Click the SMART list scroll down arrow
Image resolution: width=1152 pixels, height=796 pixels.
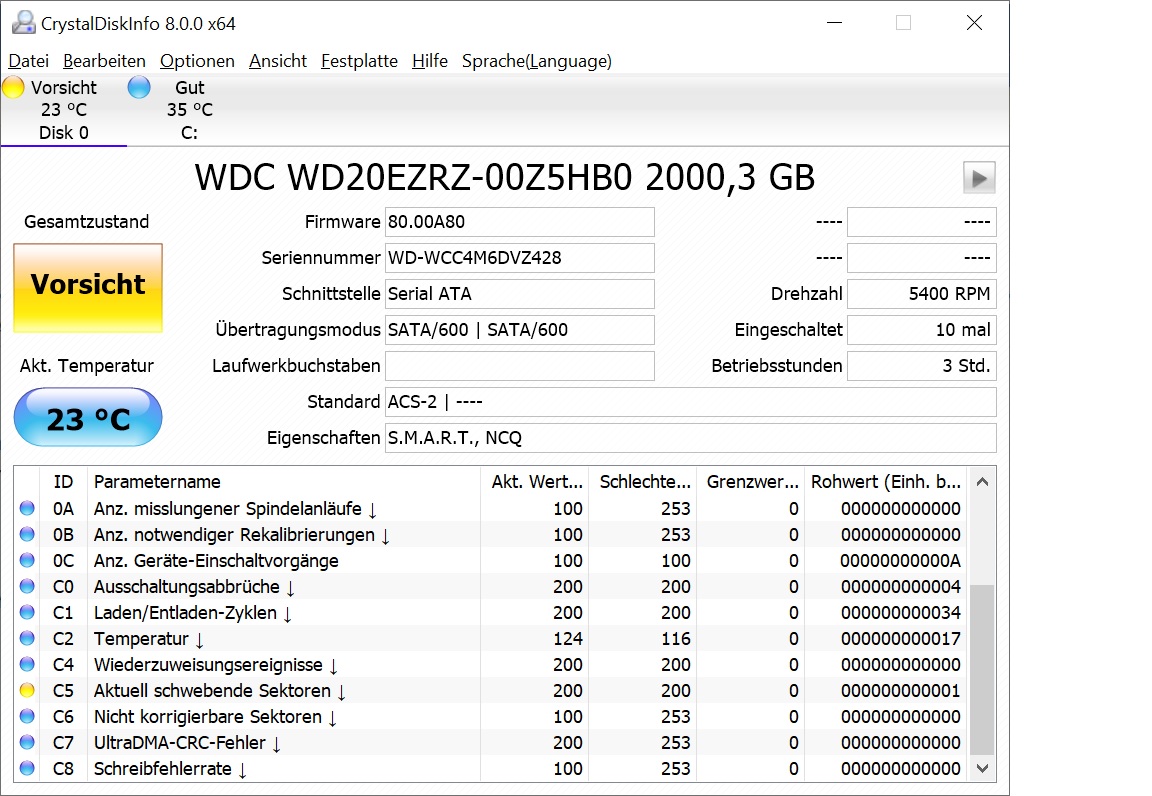982,768
